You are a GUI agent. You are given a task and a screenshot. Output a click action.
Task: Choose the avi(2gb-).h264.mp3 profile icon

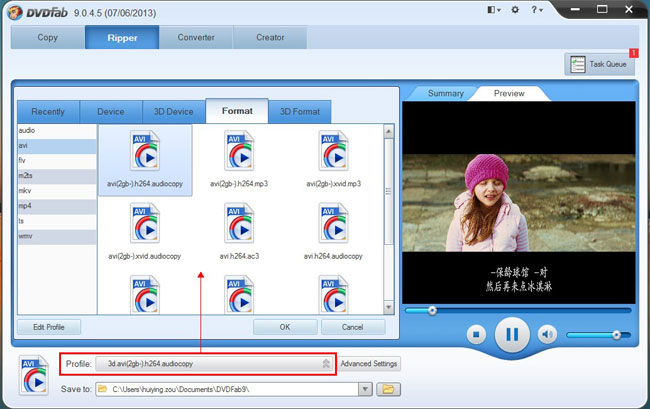tap(239, 150)
